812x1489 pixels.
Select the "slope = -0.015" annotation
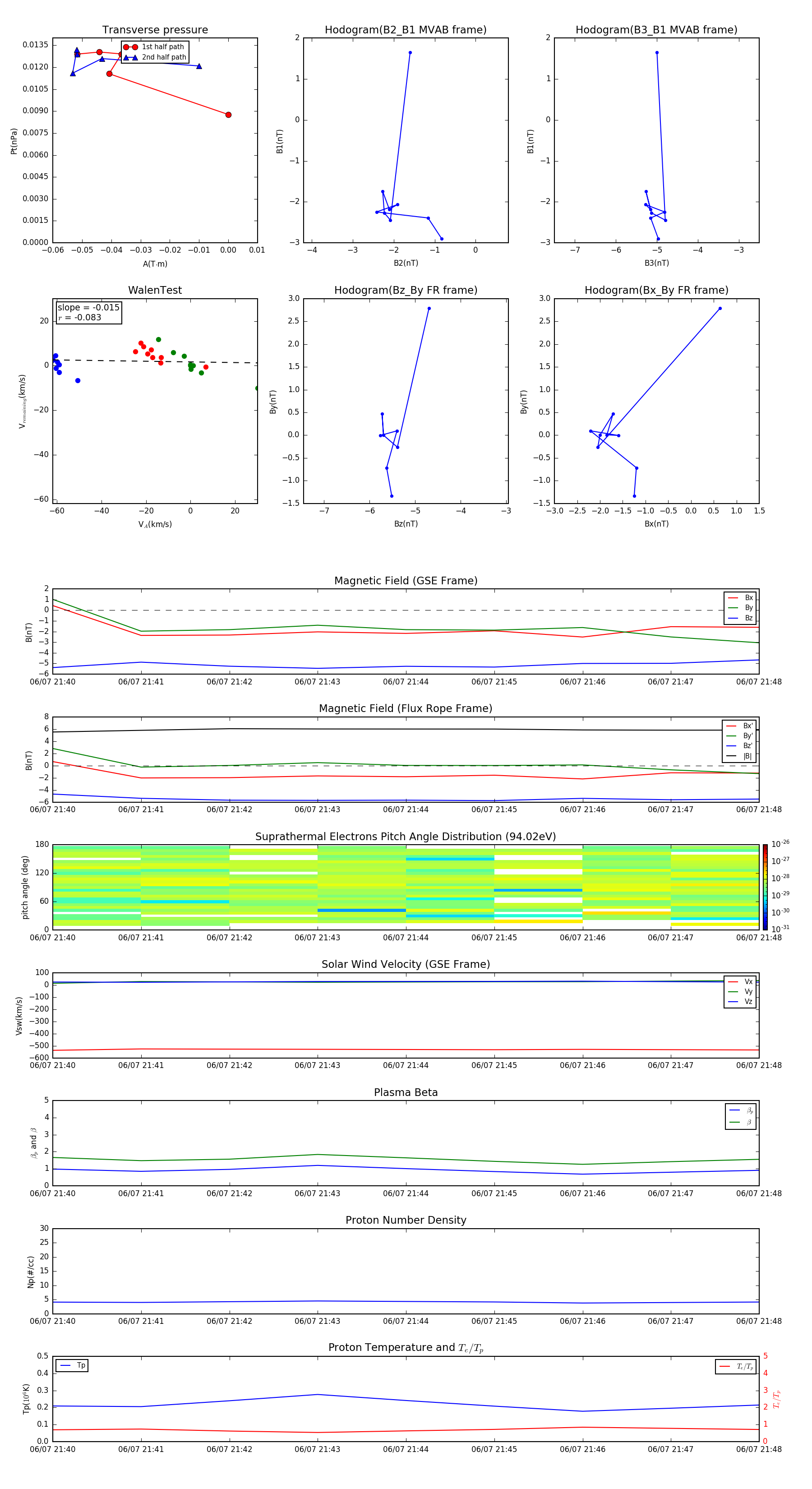click(88, 308)
